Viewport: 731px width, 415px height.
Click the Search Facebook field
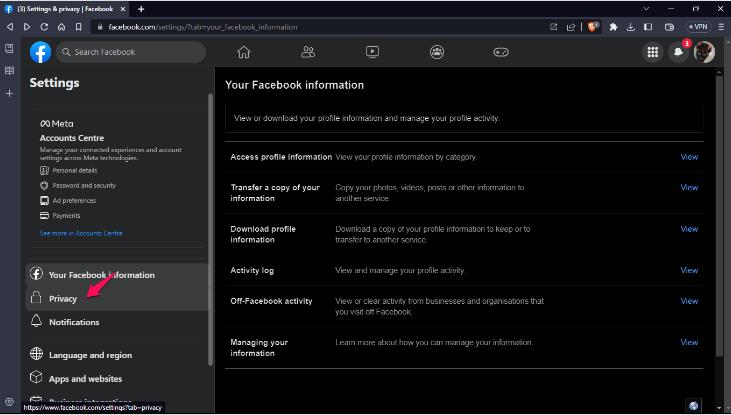point(131,52)
